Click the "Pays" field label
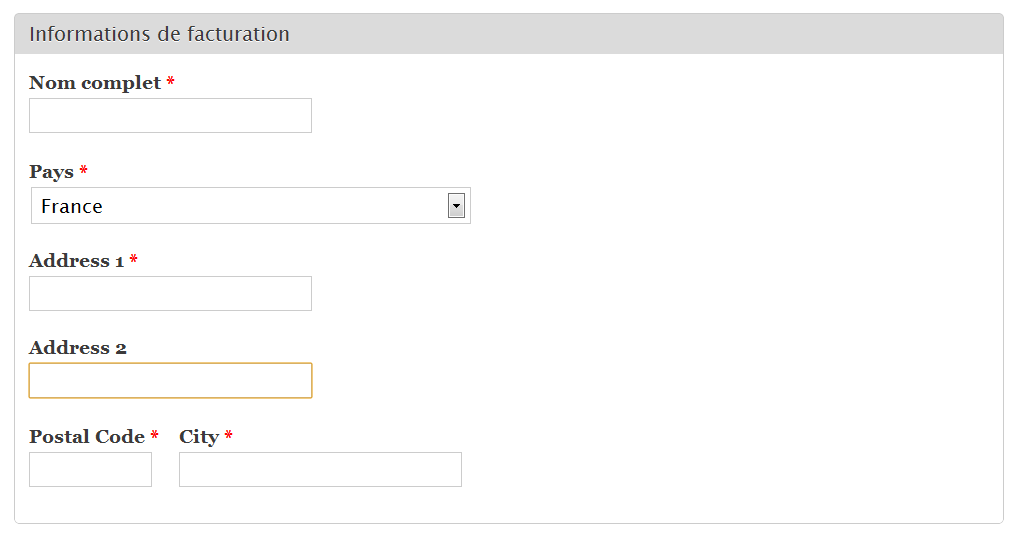Viewport: 1024px width, 537px height. pos(51,172)
